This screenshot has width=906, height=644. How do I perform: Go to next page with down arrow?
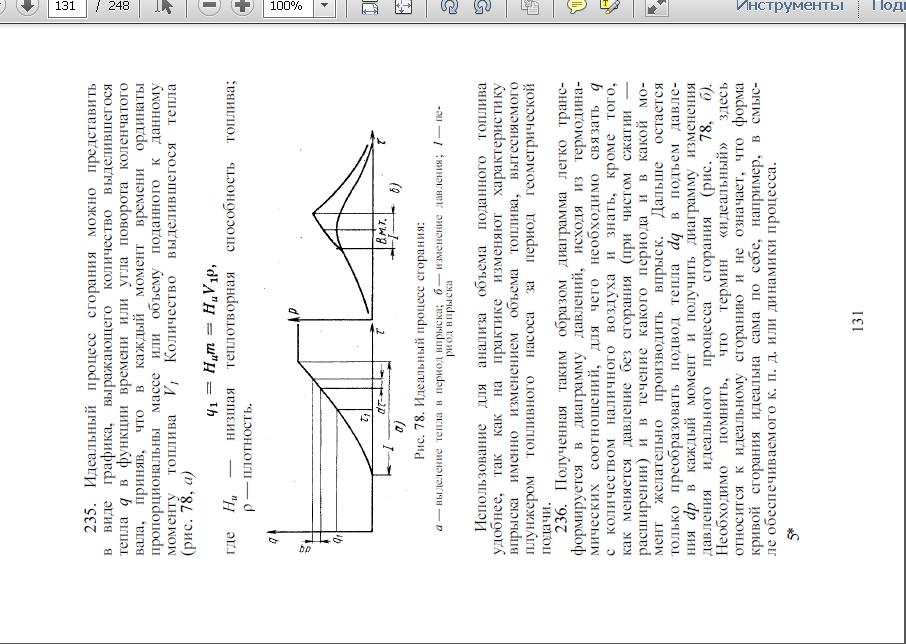[x=28, y=6]
